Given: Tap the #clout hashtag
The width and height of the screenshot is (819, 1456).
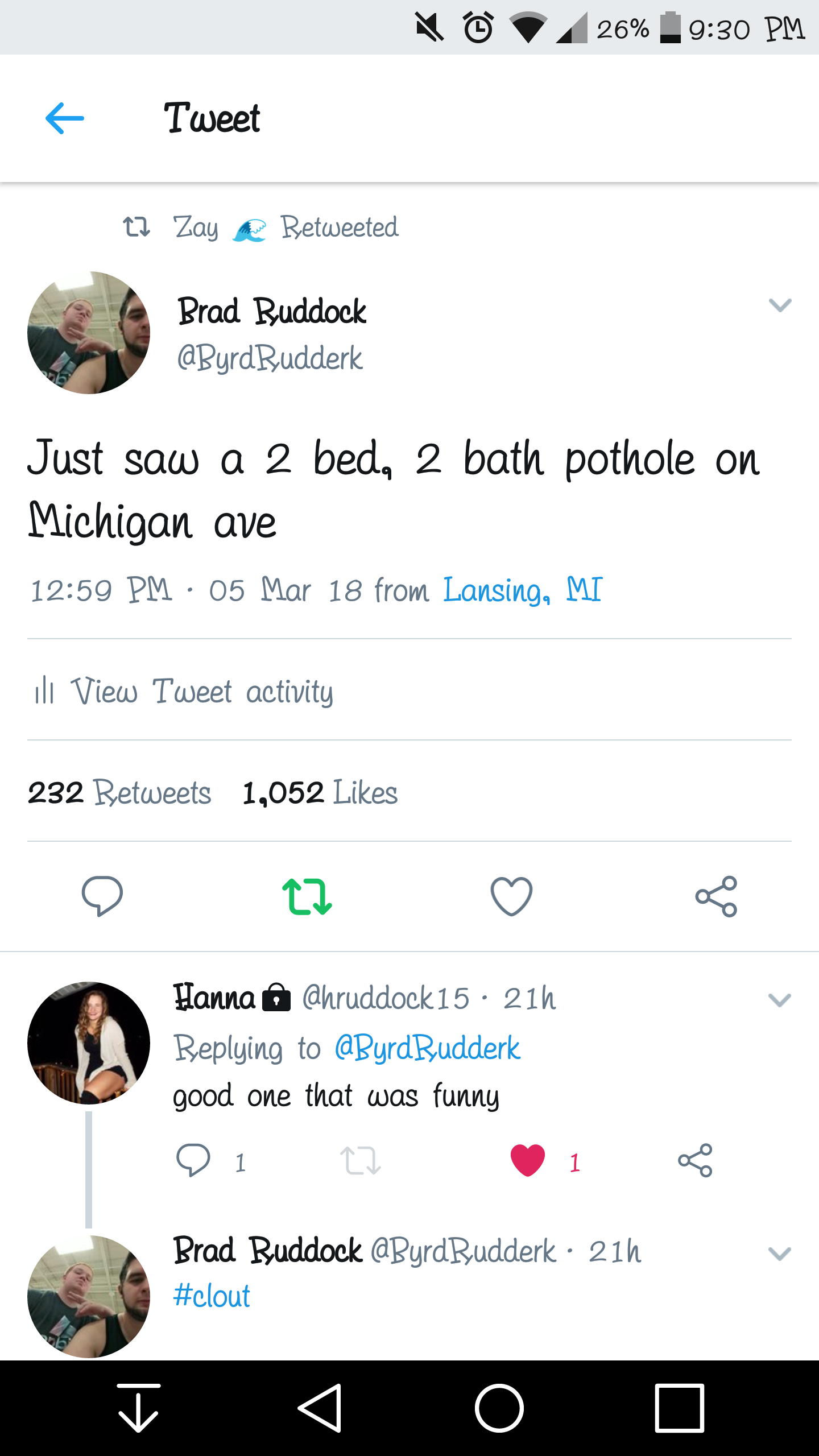Looking at the screenshot, I should tap(212, 1296).
